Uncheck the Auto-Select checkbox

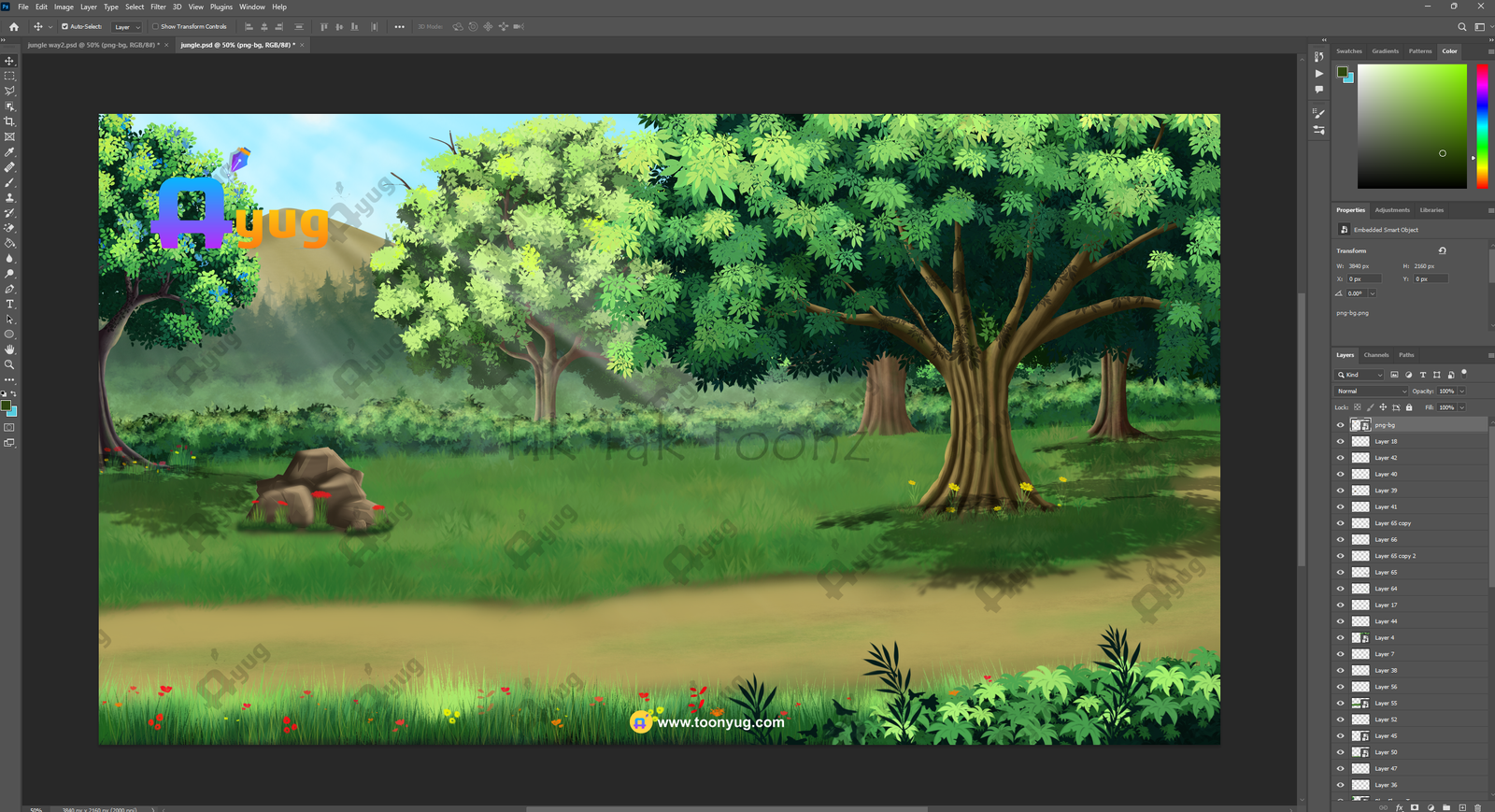(x=64, y=27)
